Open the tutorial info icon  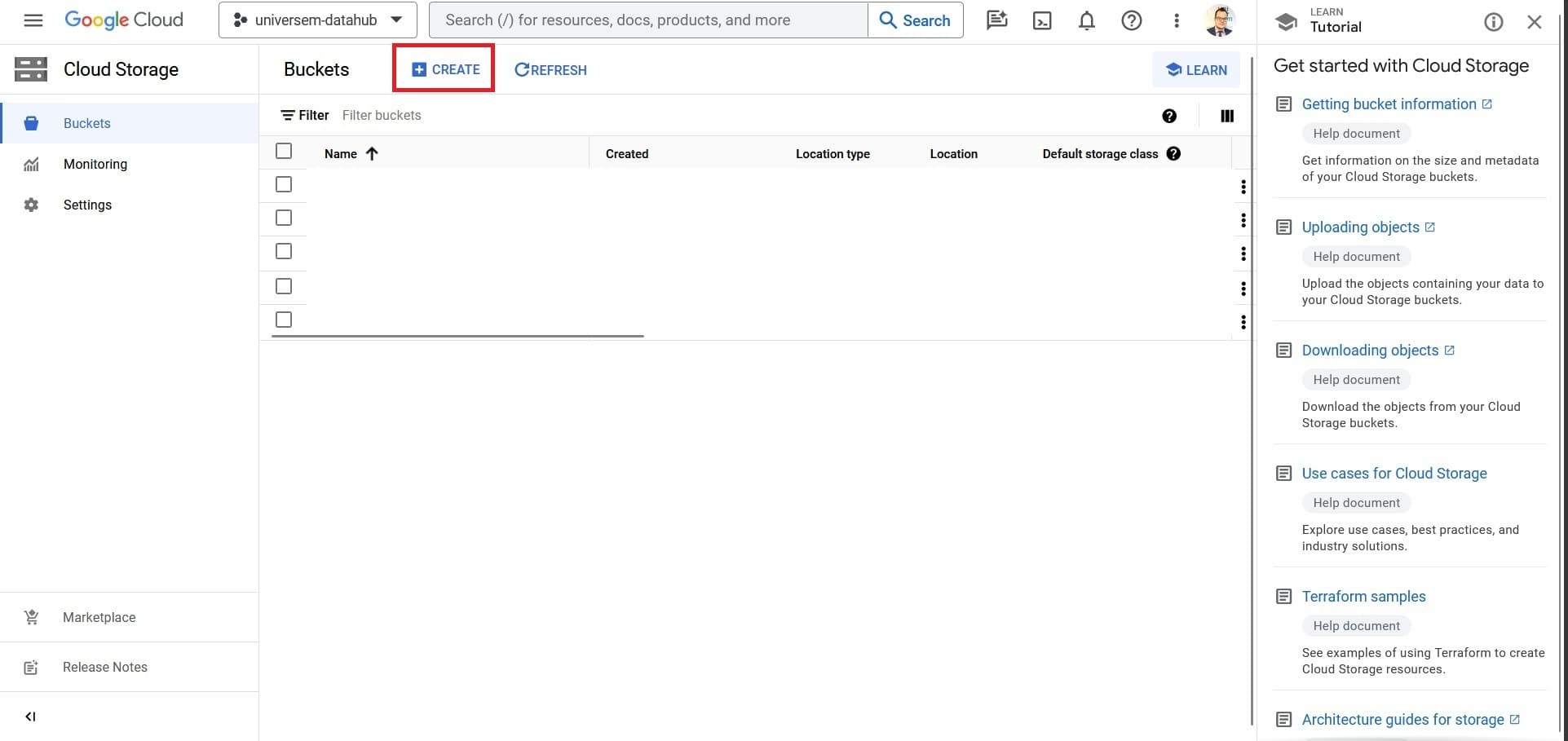coord(1493,22)
